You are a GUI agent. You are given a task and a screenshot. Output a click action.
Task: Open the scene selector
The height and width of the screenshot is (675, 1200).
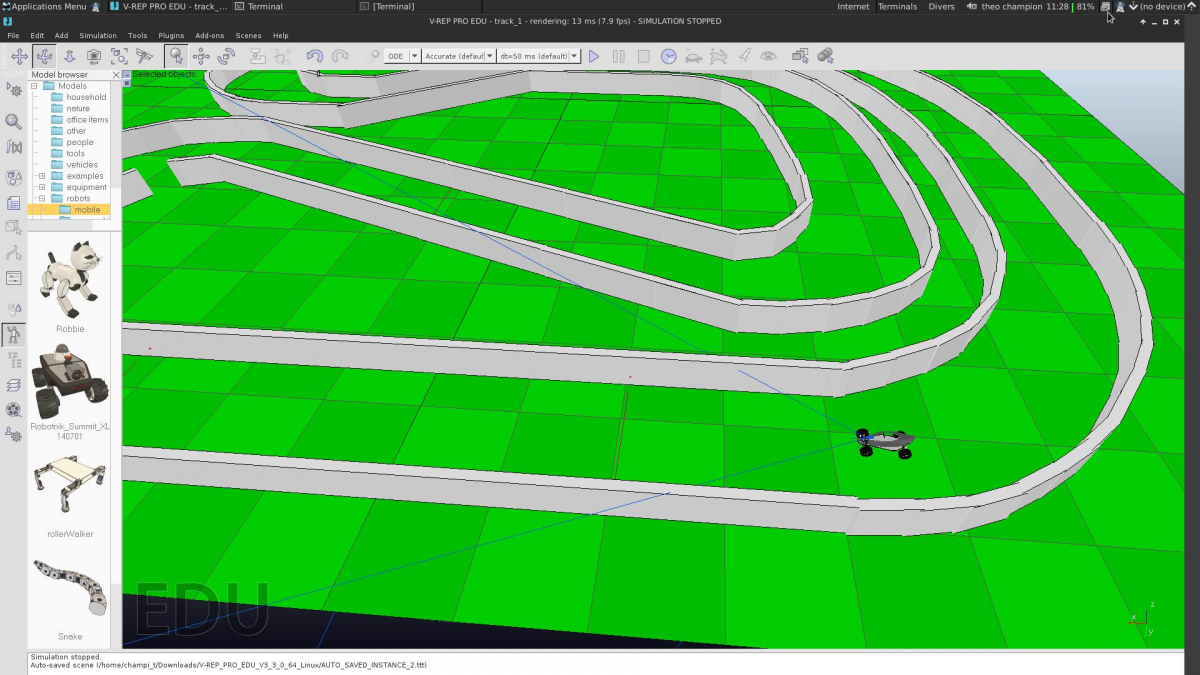[826, 57]
